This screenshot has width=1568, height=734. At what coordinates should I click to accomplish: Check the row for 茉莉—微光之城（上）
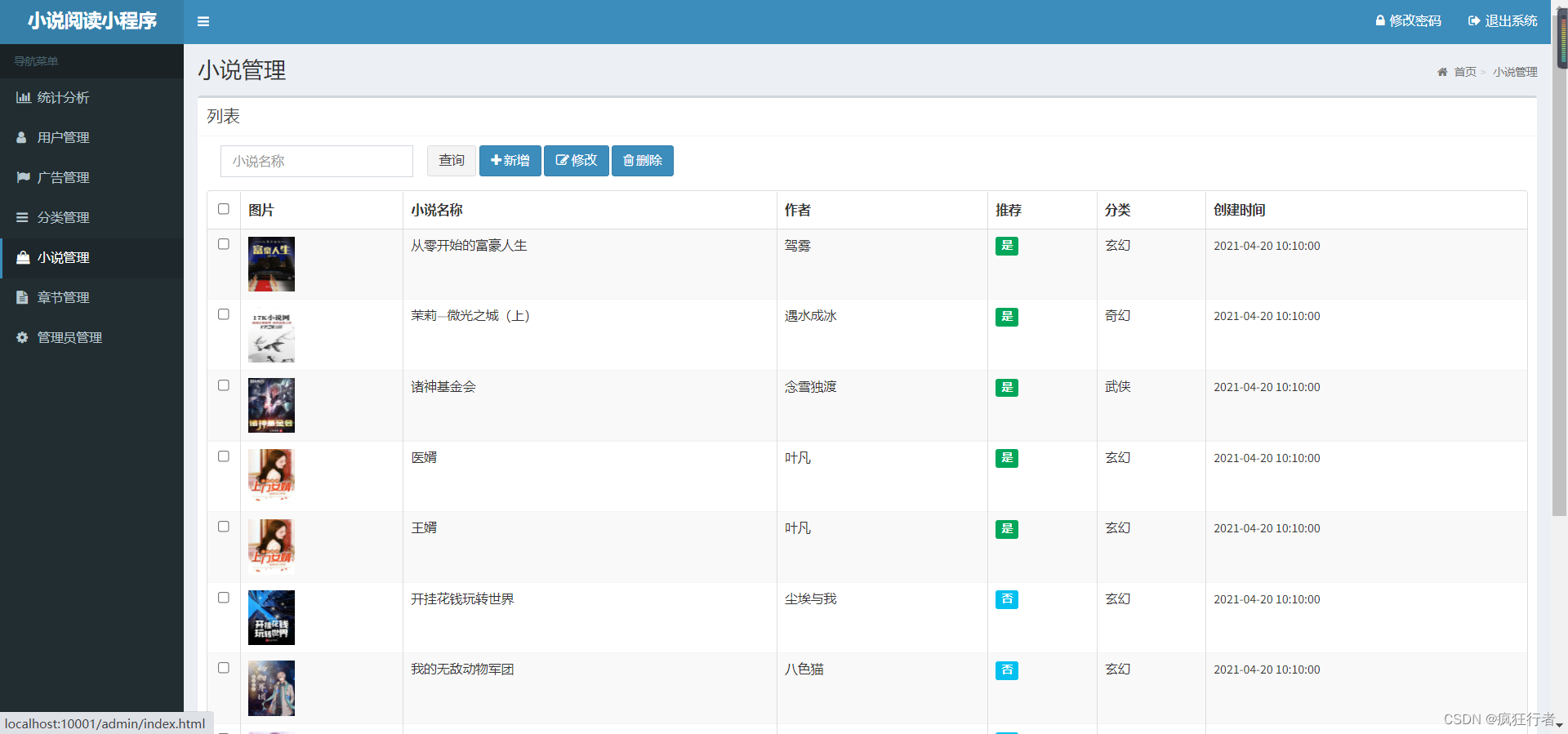pos(224,314)
